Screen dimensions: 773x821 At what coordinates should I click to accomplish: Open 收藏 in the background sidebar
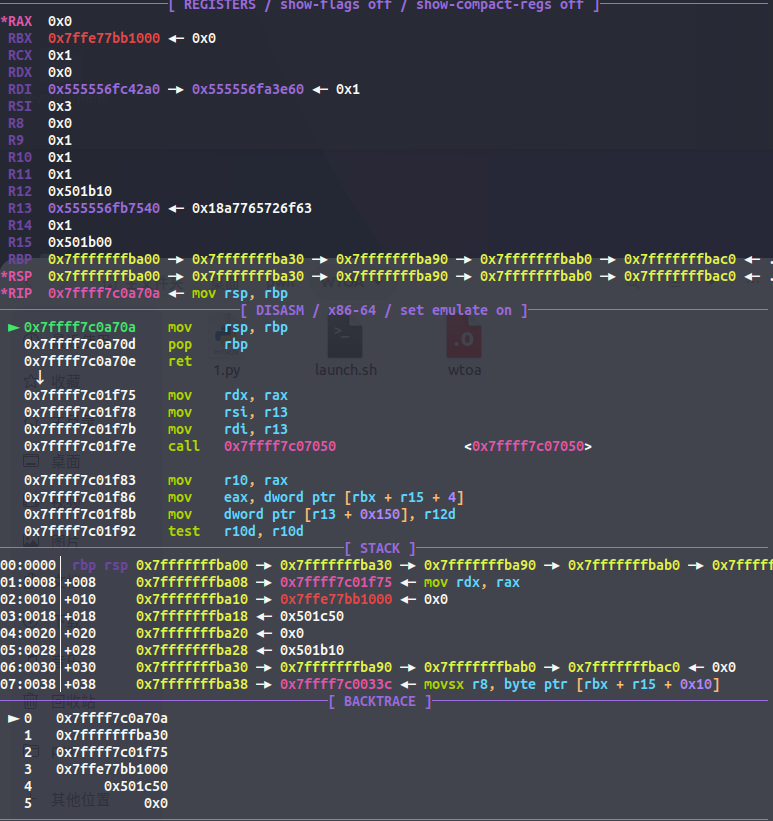(65, 381)
